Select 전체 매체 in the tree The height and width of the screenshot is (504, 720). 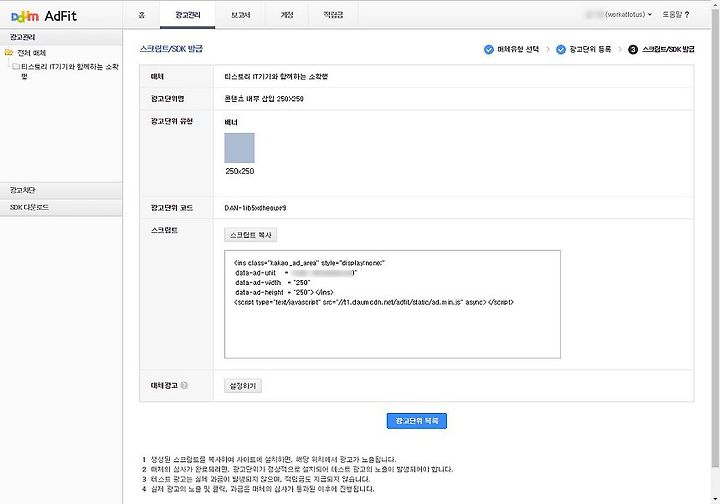(x=32, y=53)
